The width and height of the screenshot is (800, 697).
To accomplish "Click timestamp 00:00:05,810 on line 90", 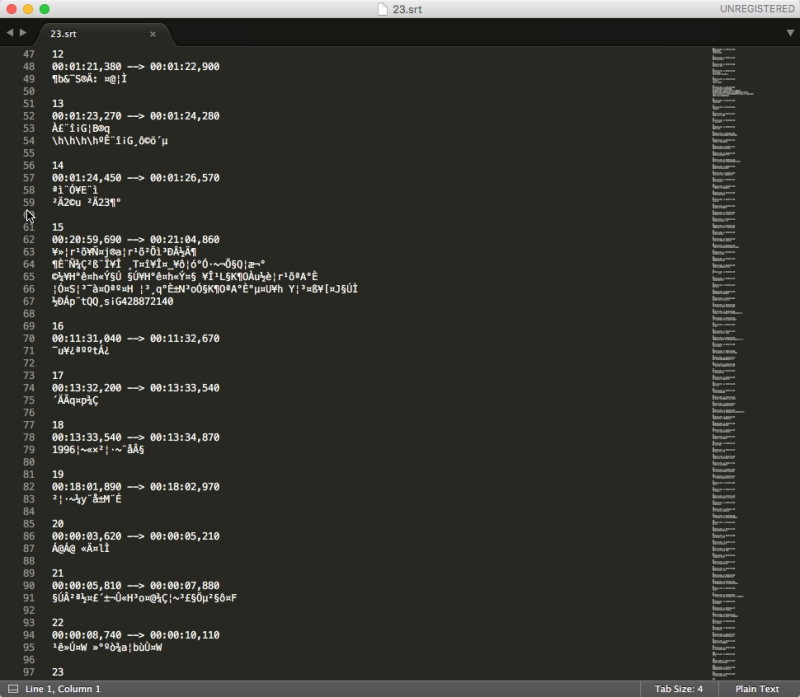I will click(x=87, y=585).
